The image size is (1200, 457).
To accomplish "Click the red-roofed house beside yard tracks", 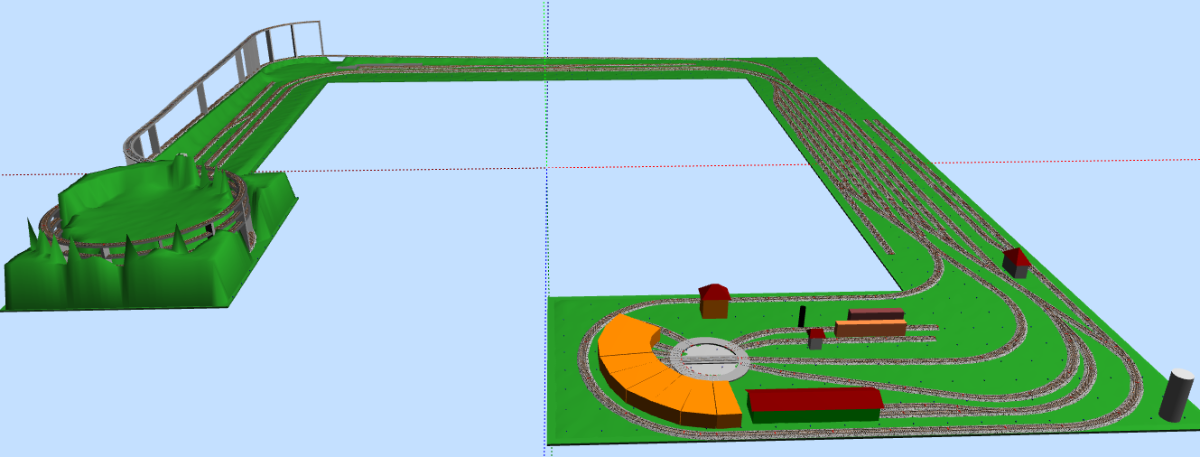I will point(1016,262).
